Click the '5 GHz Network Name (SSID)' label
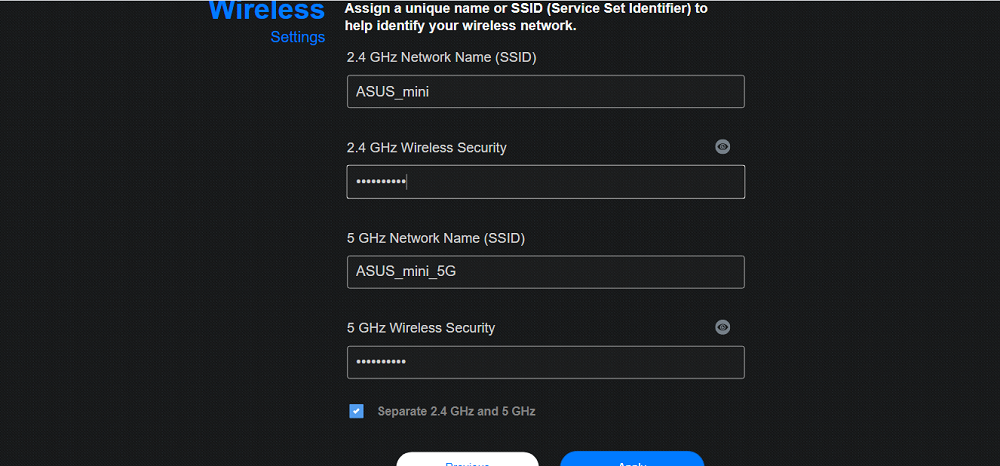Screen dimensions: 1000x466 coord(436,238)
